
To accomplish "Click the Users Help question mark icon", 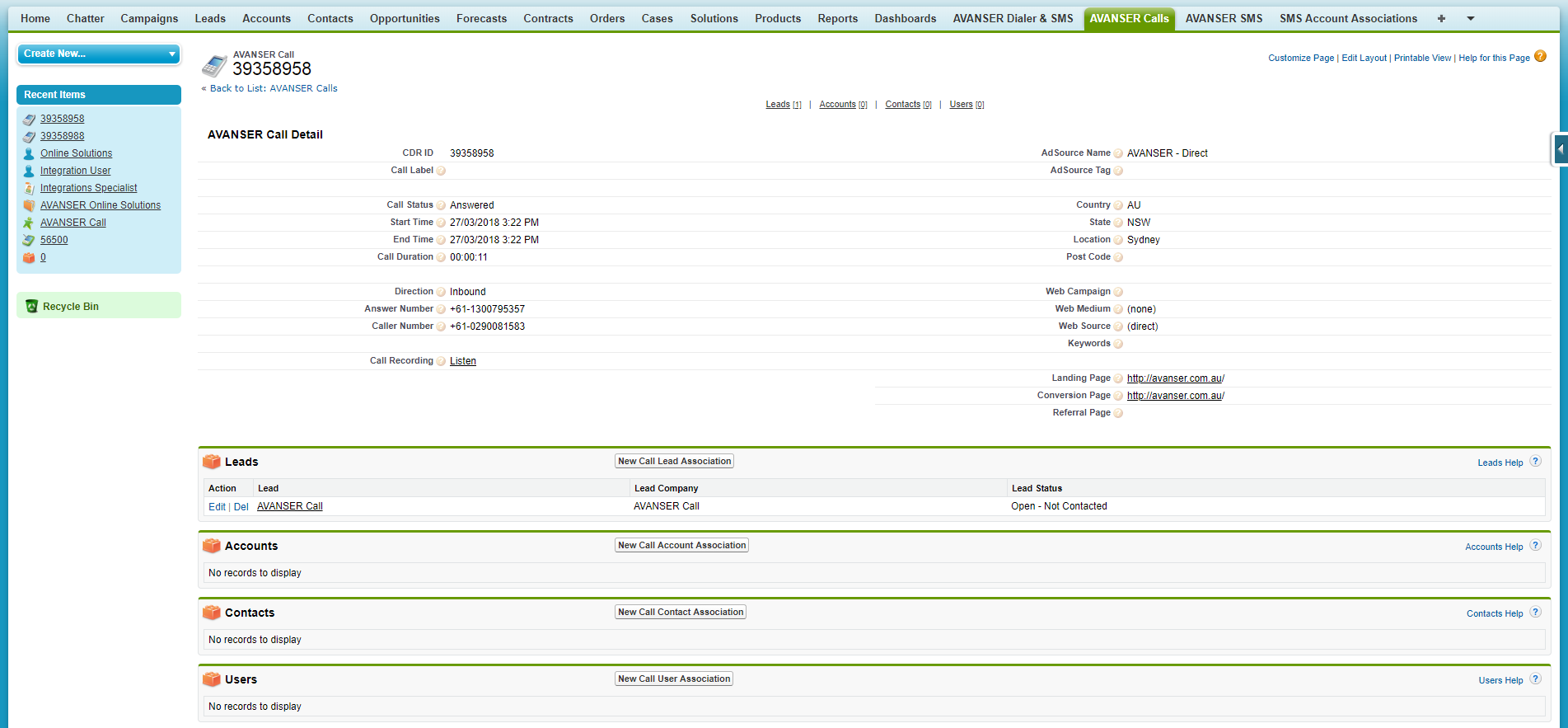I will pyautogui.click(x=1535, y=679).
